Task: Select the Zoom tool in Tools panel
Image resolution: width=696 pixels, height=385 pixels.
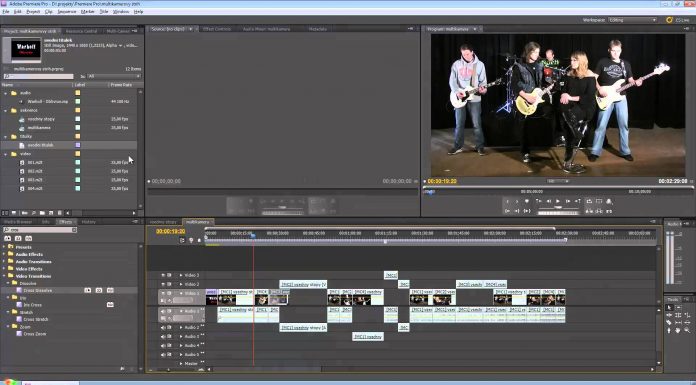Action: click(x=687, y=330)
